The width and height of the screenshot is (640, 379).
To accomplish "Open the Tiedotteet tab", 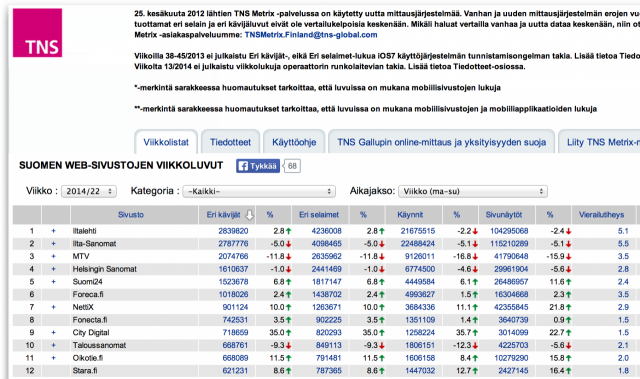I will (x=231, y=142).
